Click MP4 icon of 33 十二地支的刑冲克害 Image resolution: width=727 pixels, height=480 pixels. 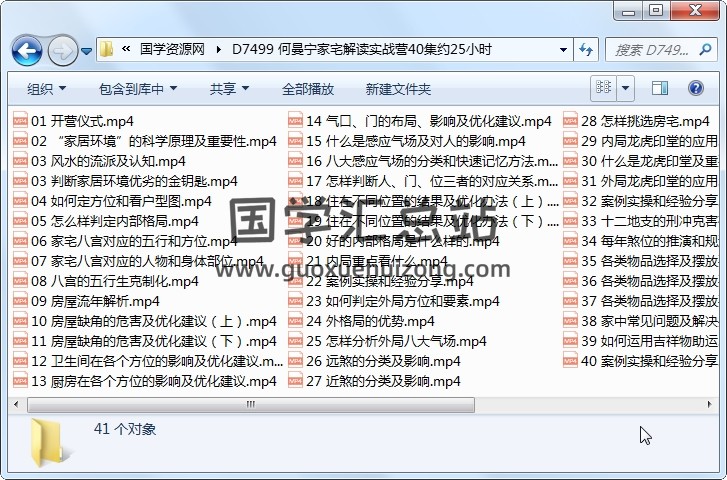point(570,221)
